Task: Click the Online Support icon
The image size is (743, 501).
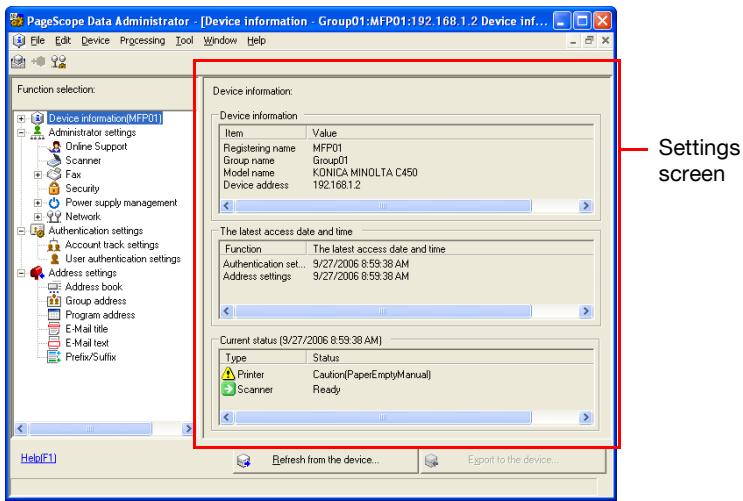Action: click(54, 146)
